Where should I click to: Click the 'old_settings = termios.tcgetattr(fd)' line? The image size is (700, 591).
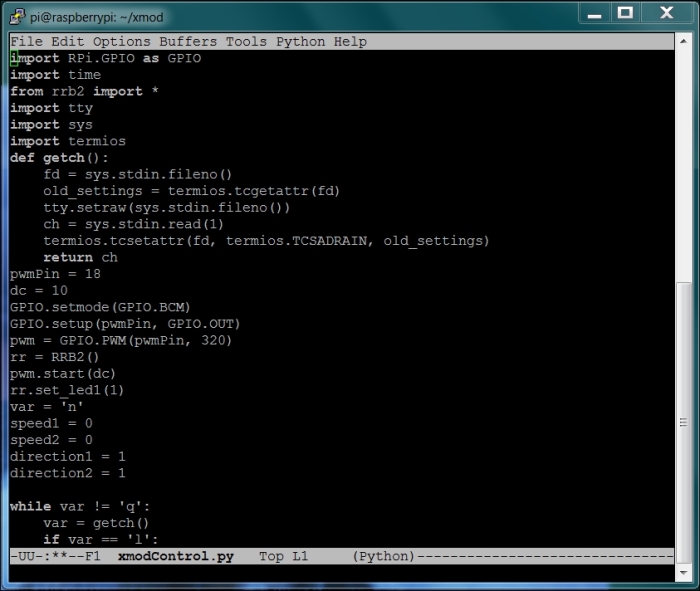coord(192,191)
